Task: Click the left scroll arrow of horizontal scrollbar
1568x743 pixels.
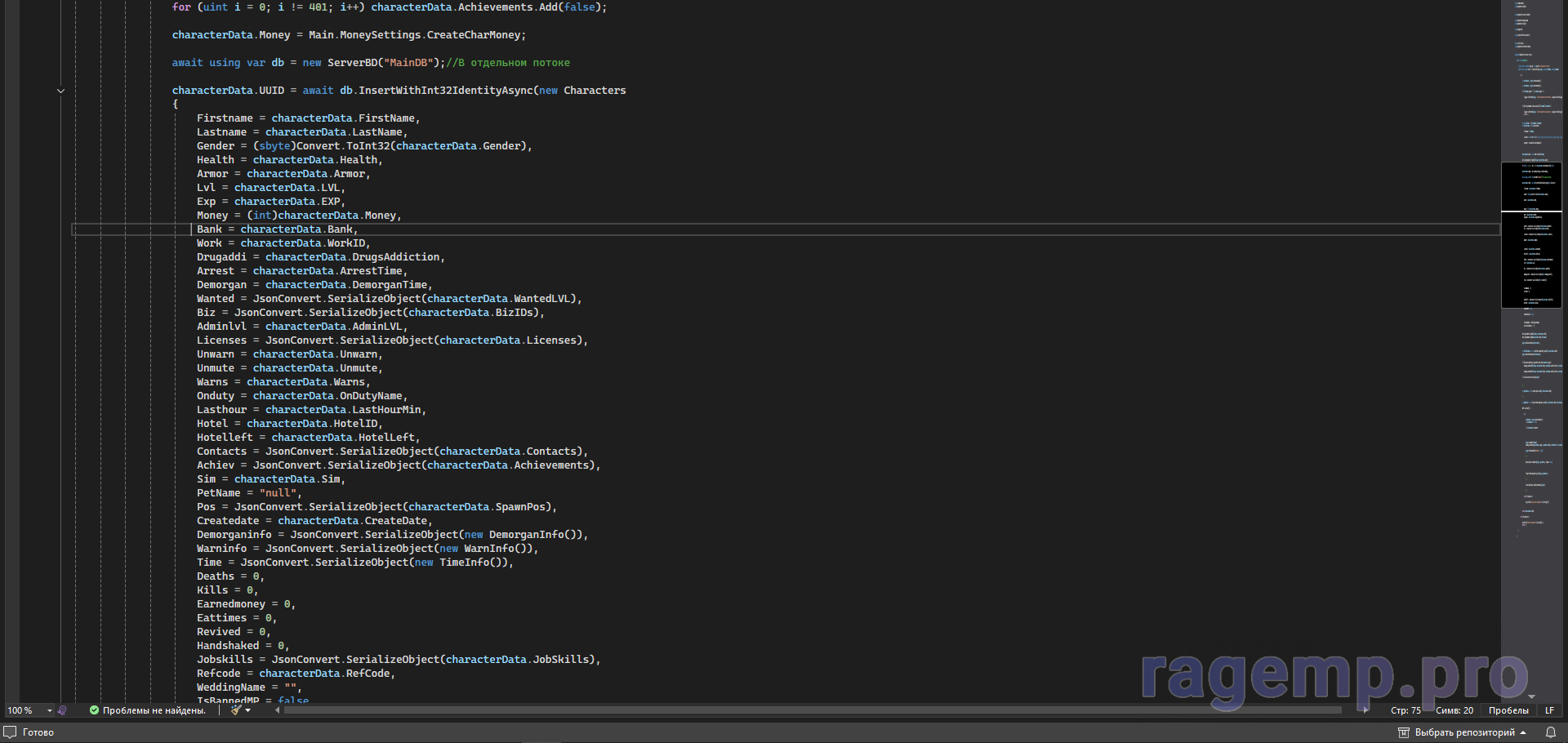Action: pos(278,710)
